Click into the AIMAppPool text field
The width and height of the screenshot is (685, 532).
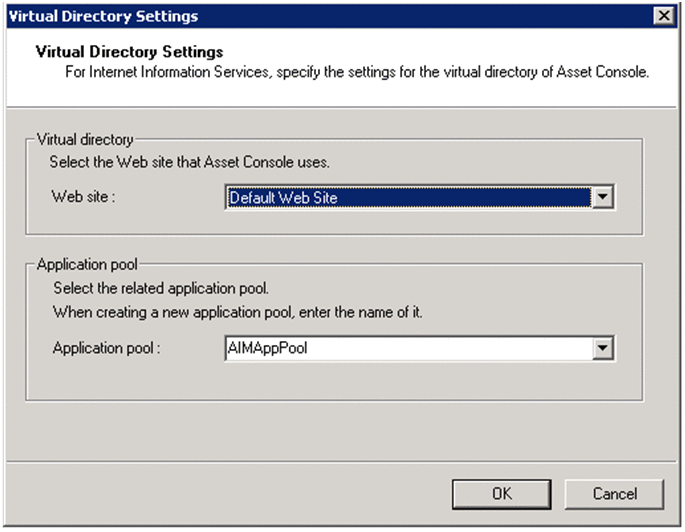pos(408,348)
